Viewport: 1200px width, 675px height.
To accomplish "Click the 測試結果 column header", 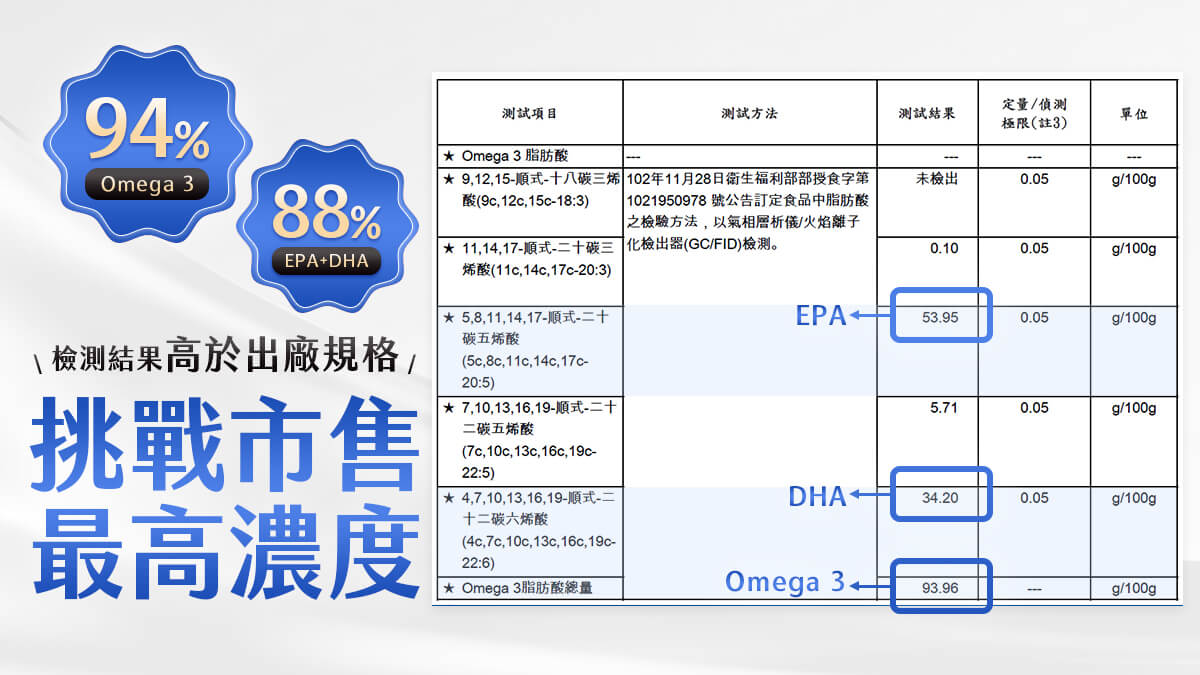I will tap(927, 114).
